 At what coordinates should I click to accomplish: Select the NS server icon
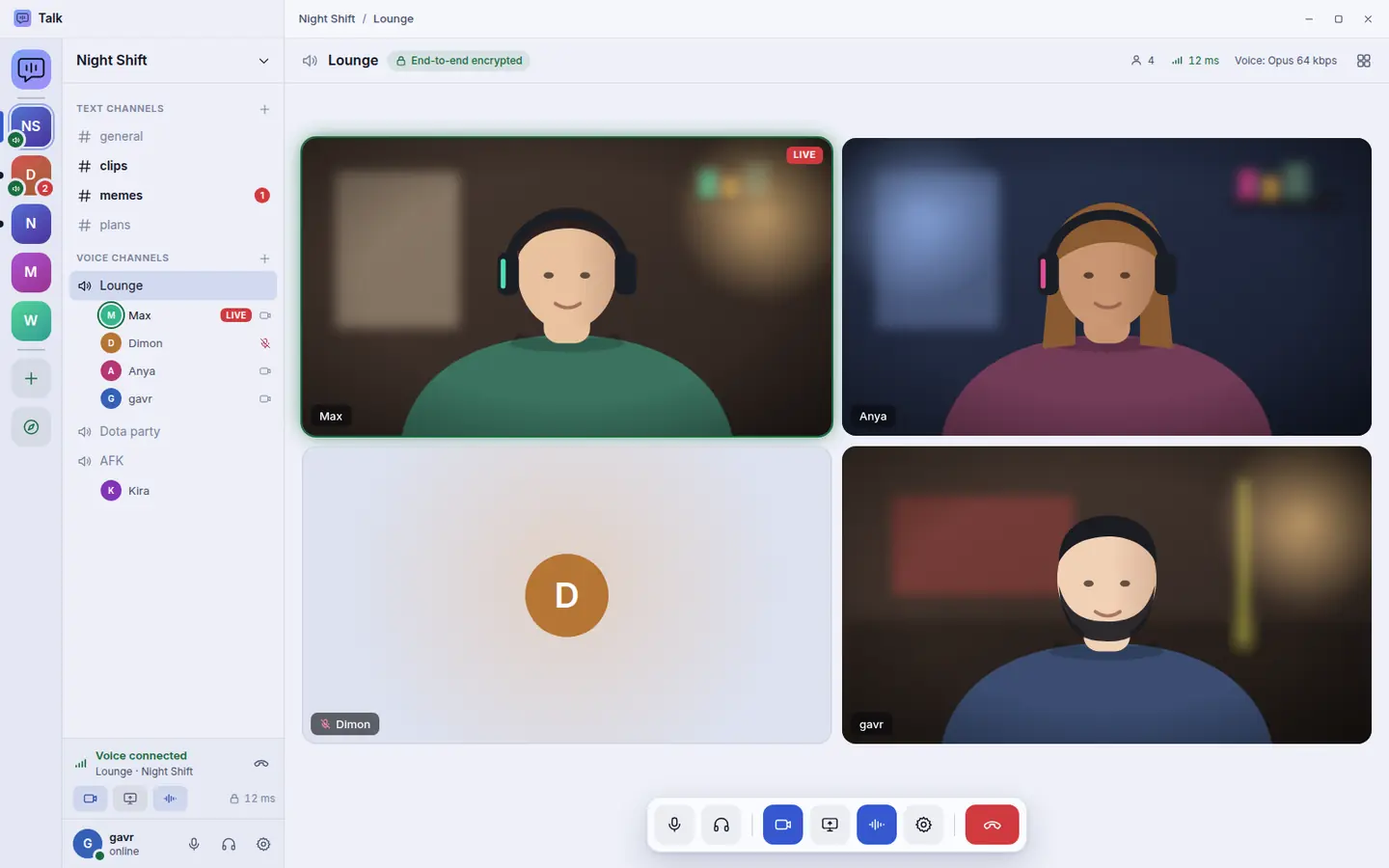31,126
